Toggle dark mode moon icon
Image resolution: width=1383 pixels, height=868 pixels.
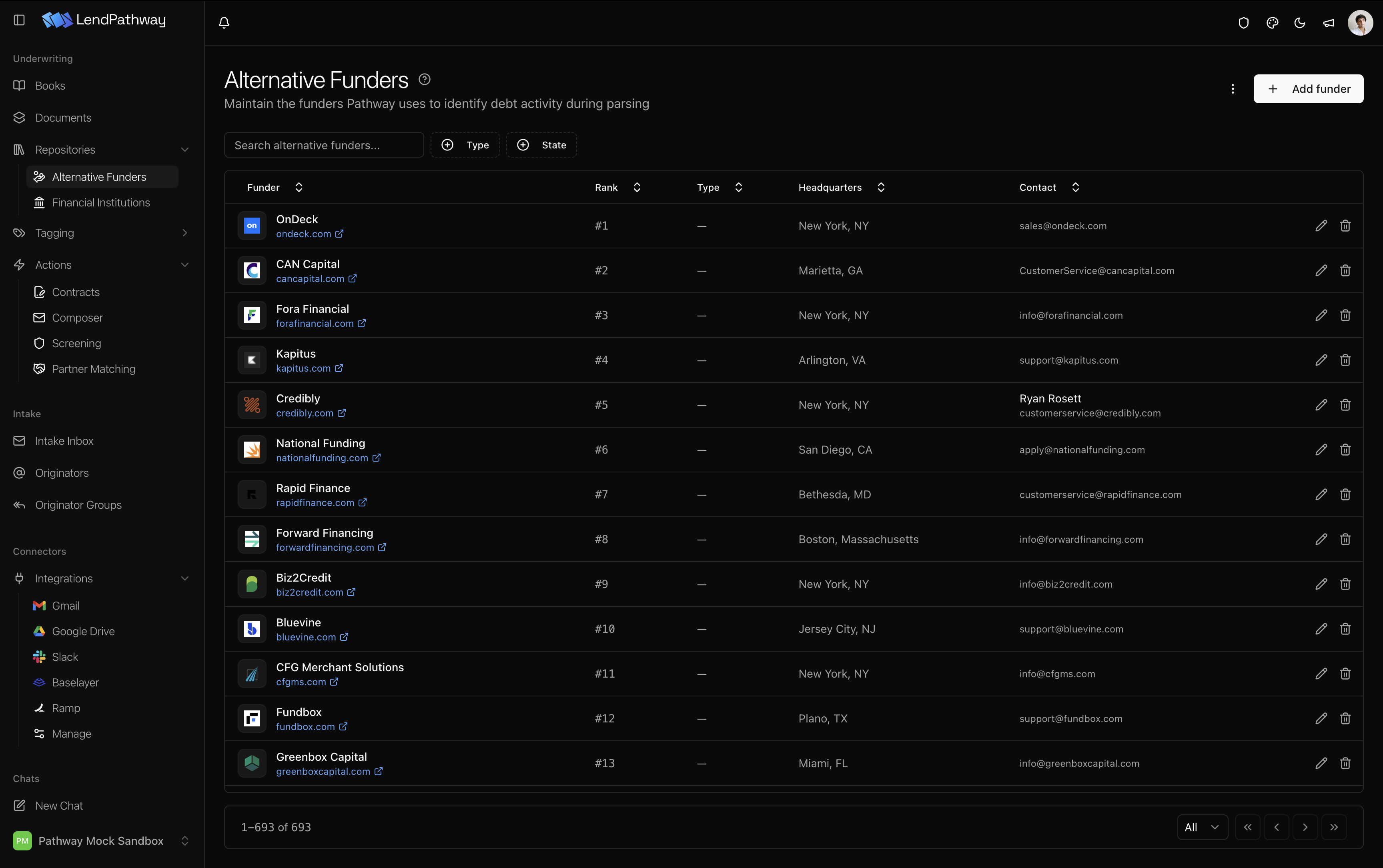coord(1300,23)
